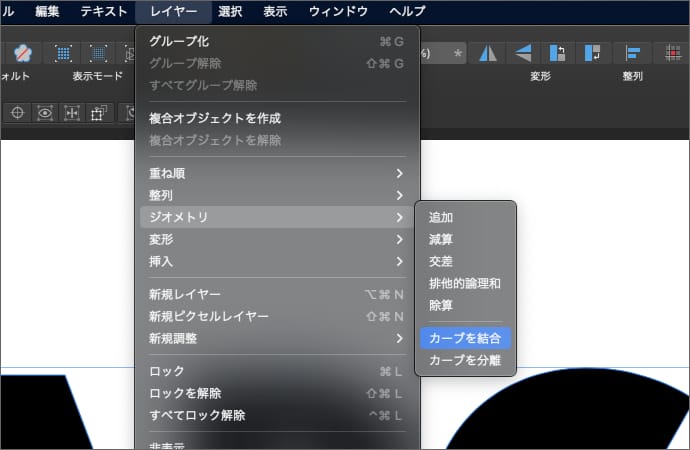Viewport: 690px width, 450px height.
Task: Toggle the overlapping squares transform icon
Action: [x=98, y=113]
